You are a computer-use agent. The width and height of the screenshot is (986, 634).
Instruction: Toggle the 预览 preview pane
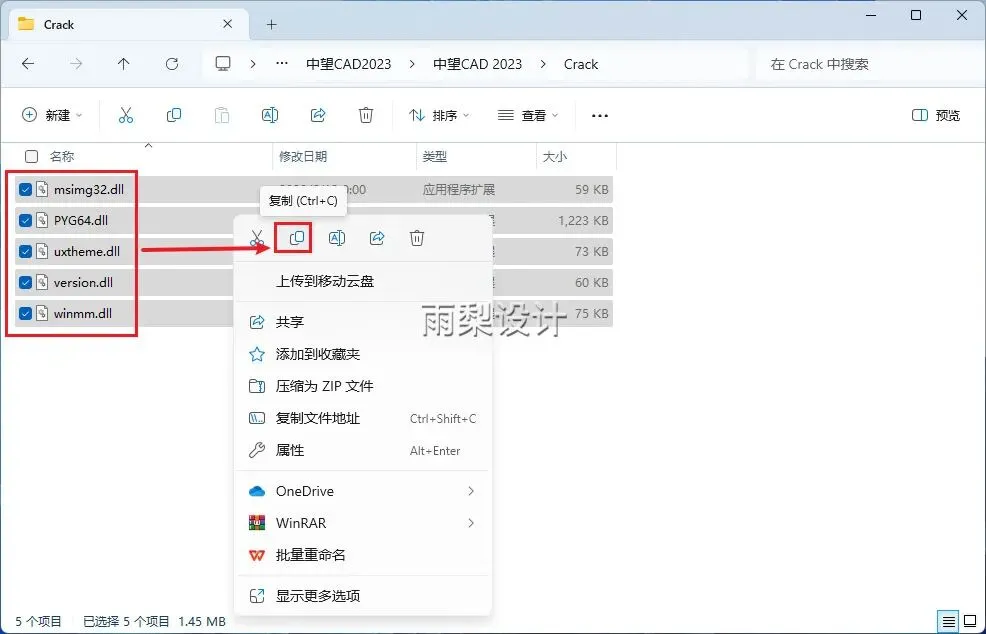click(x=936, y=115)
